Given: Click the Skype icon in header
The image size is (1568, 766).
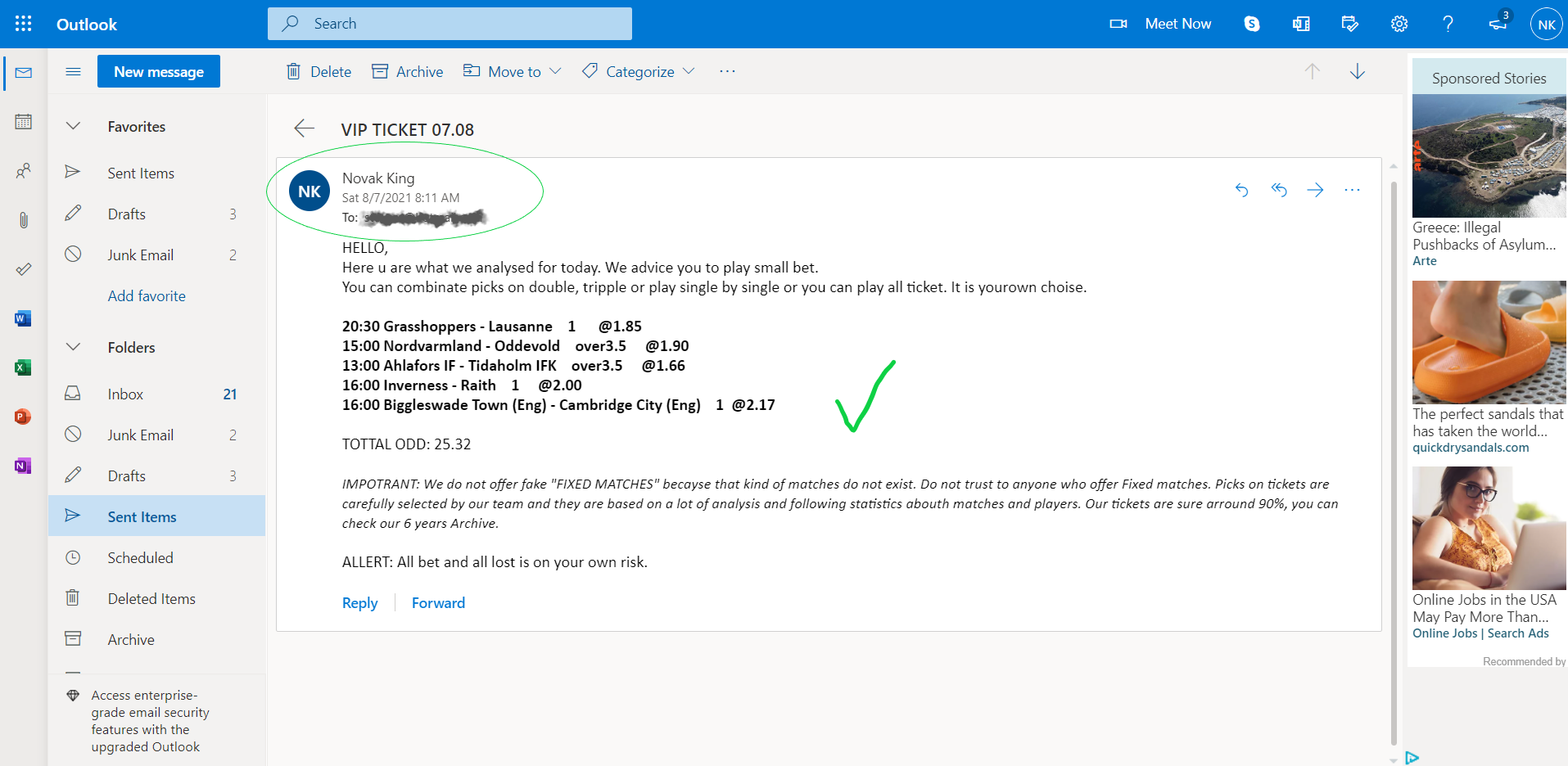Looking at the screenshot, I should point(1251,24).
